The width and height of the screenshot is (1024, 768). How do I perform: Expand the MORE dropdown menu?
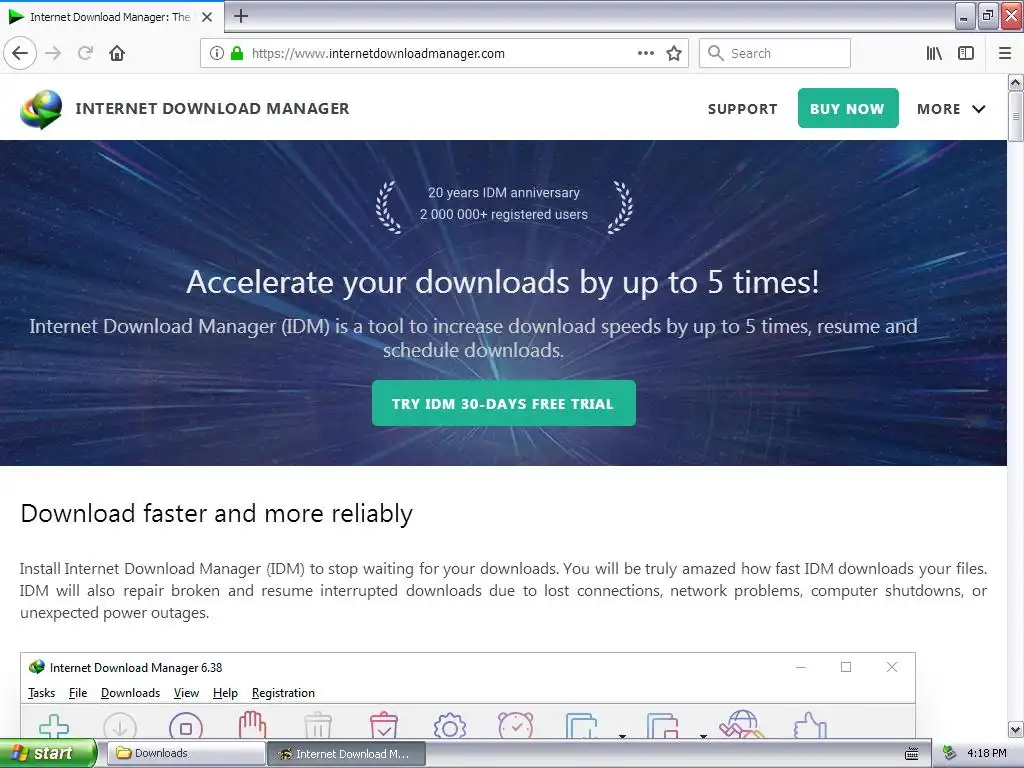tap(951, 109)
